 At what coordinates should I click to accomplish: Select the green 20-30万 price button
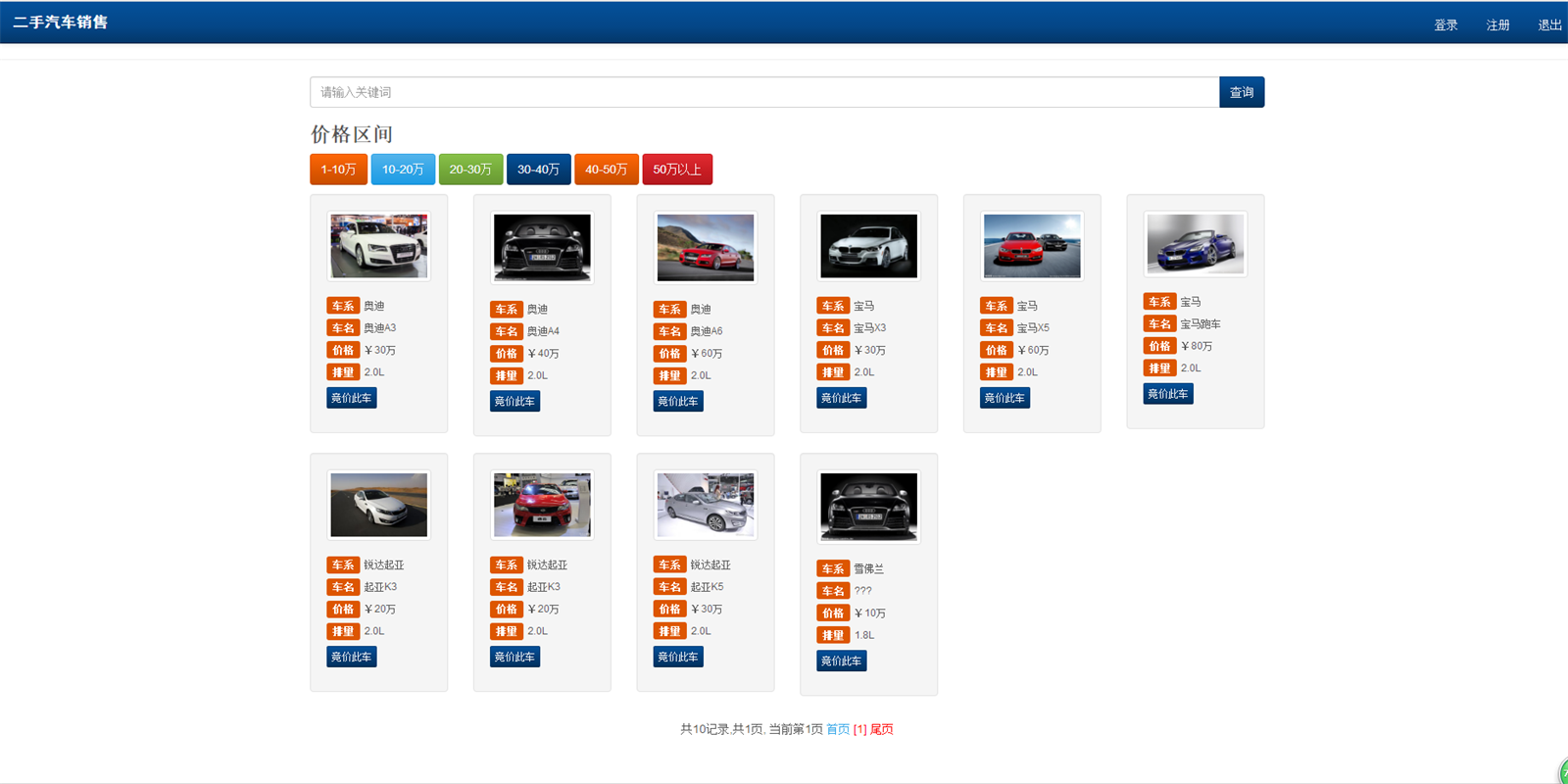coord(470,170)
